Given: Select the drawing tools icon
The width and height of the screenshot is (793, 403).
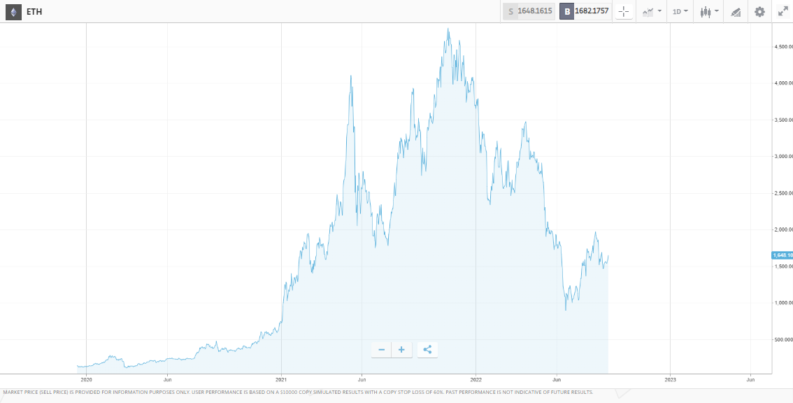Looking at the screenshot, I should (735, 12).
